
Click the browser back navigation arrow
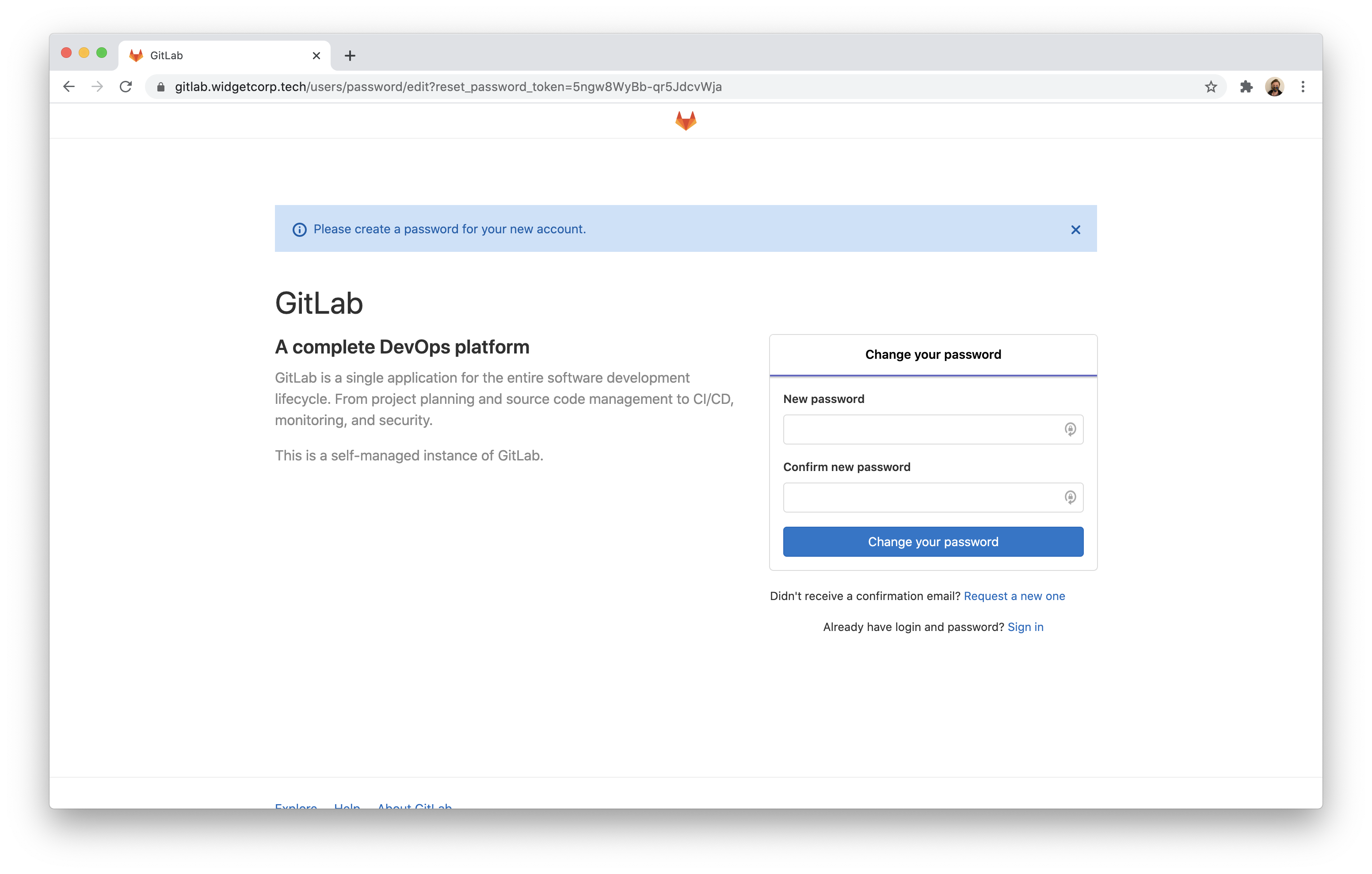tap(68, 87)
